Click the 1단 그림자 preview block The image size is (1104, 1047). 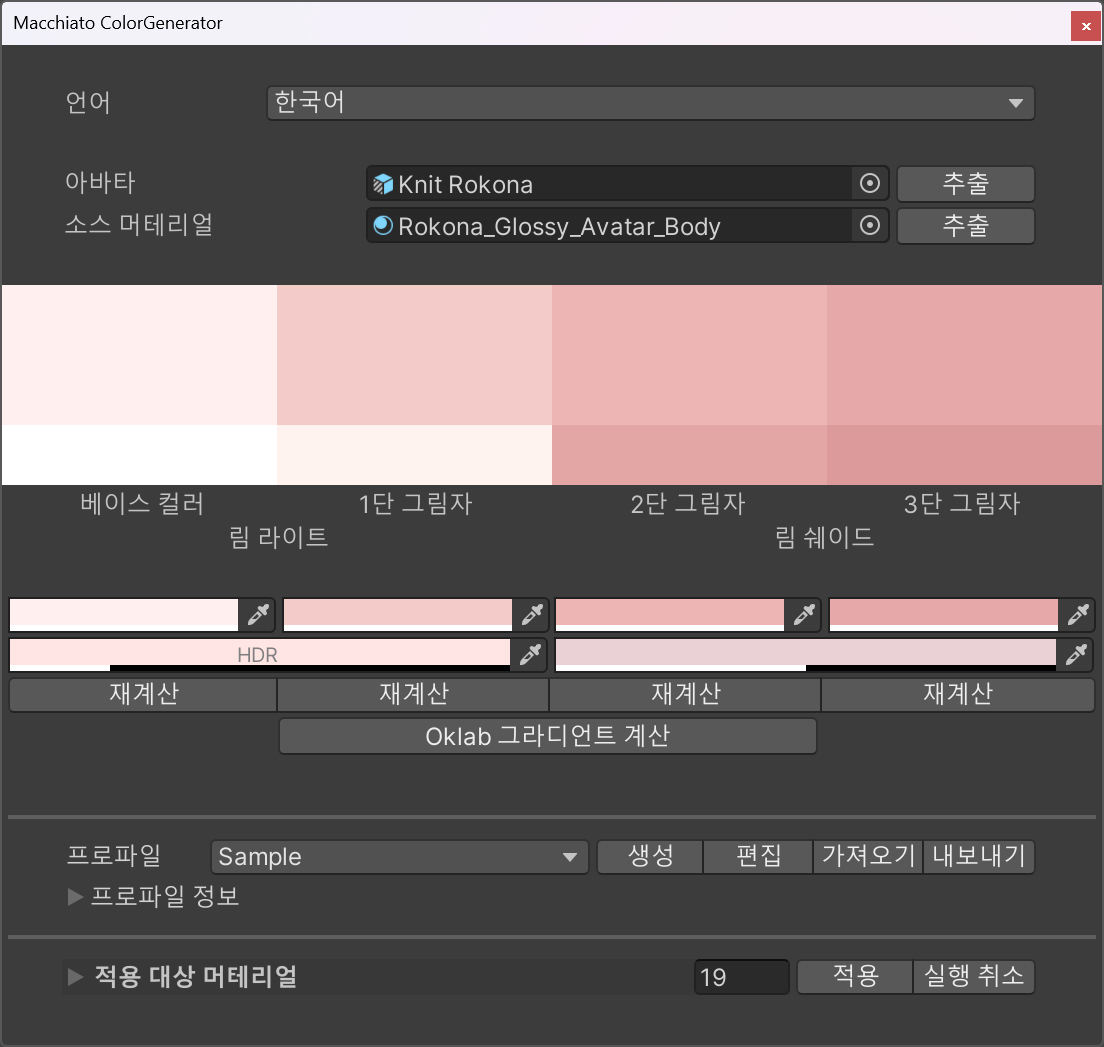coord(414,355)
